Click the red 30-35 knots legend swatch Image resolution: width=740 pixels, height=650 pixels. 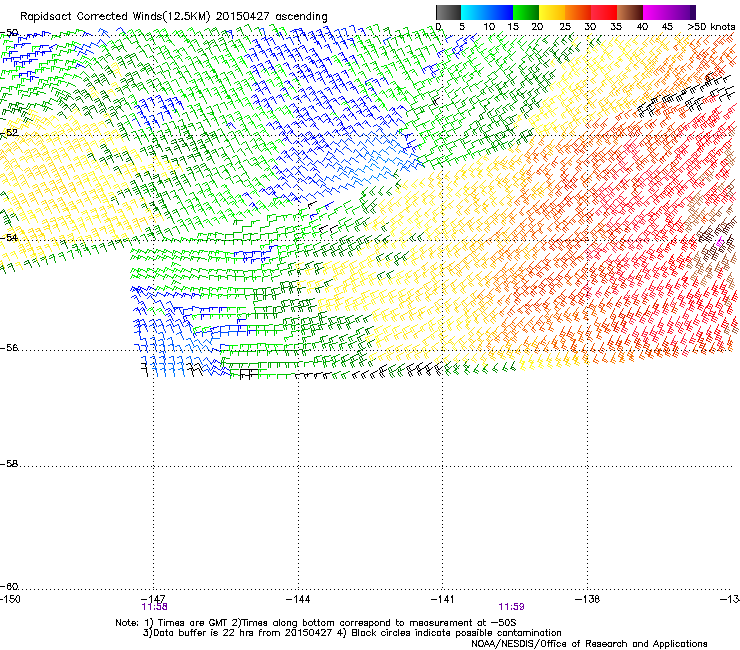604,12
